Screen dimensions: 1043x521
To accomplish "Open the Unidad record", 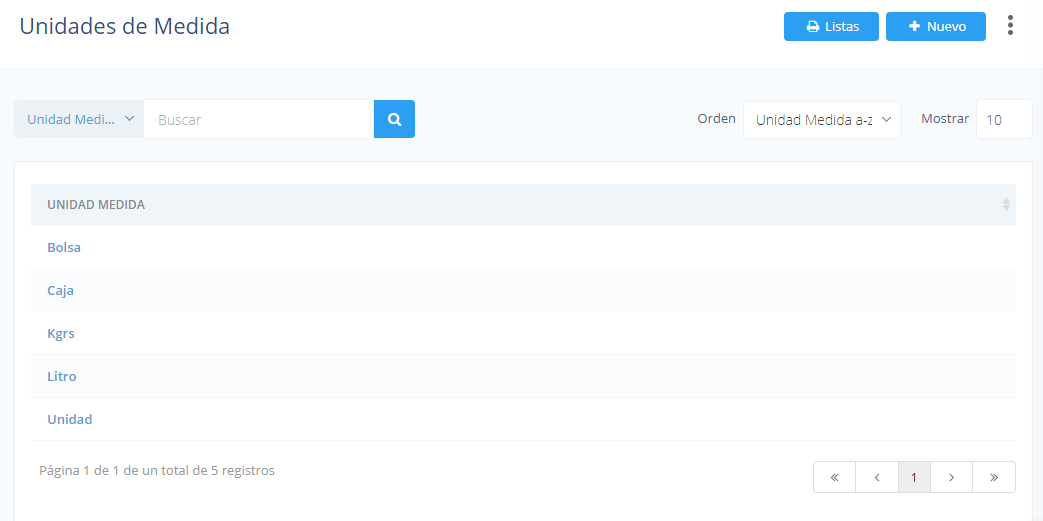I will 70,420.
